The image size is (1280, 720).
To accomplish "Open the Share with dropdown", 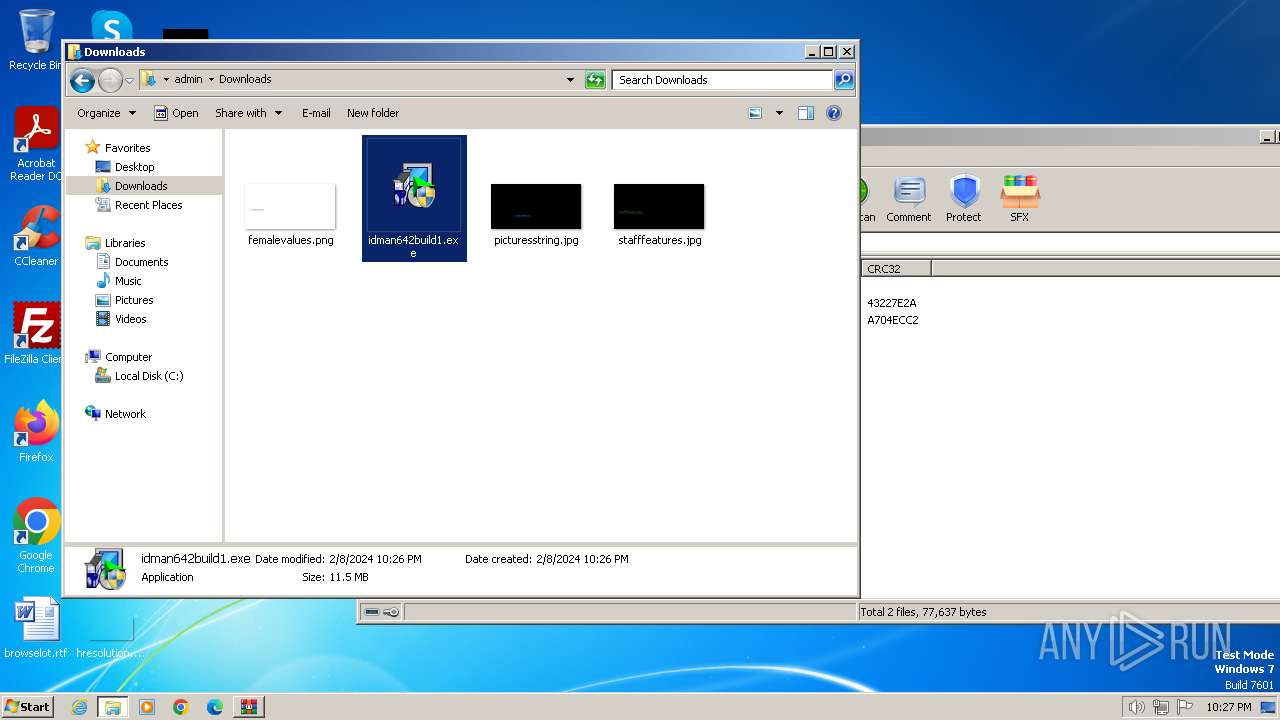I will 248,113.
